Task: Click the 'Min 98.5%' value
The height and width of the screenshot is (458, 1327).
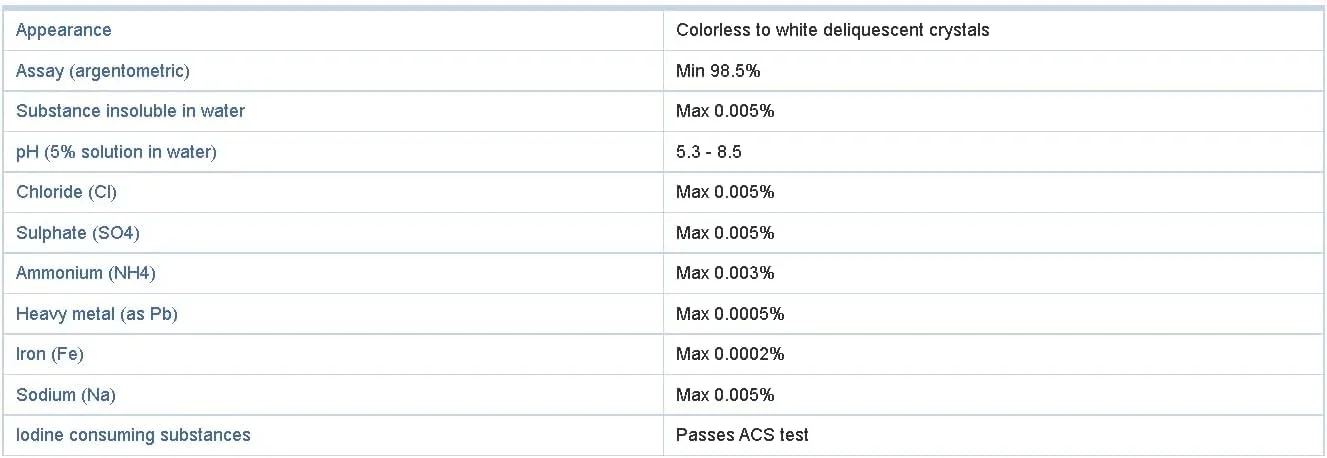Action: click(719, 71)
